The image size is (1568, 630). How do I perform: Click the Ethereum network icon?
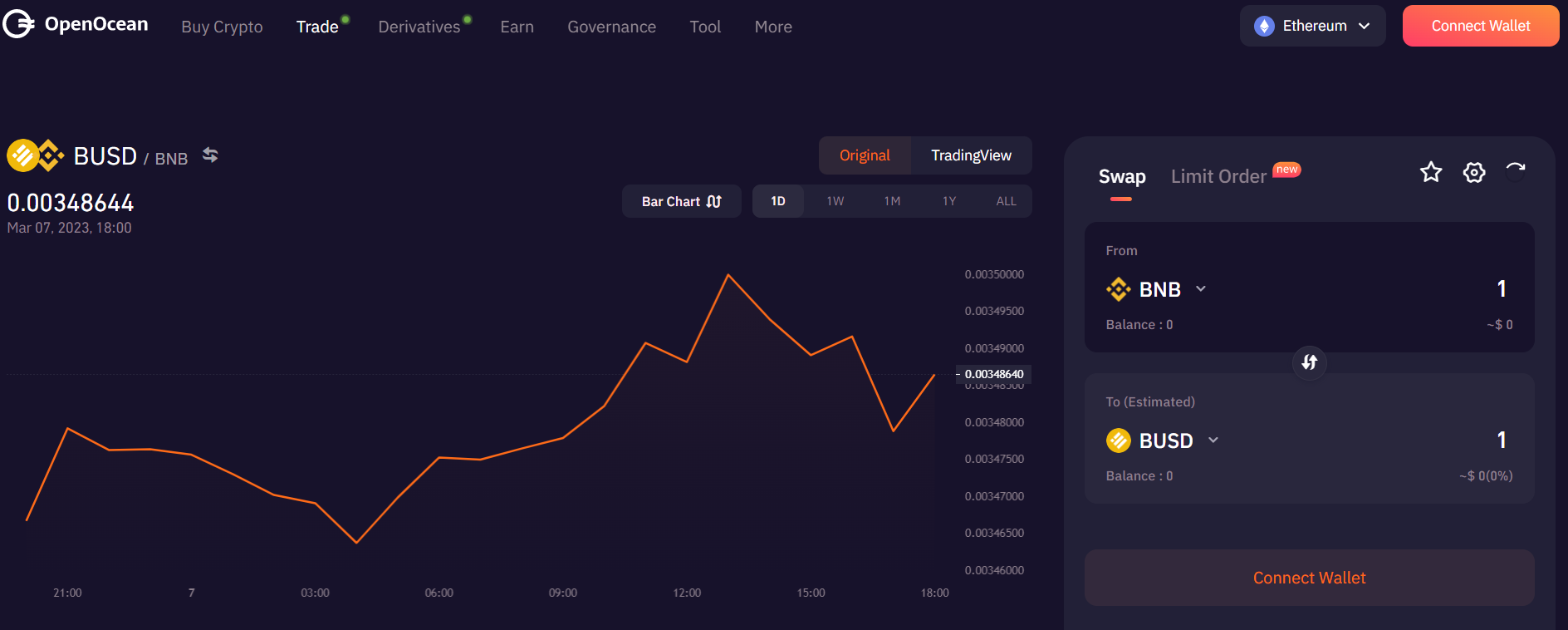click(1264, 26)
